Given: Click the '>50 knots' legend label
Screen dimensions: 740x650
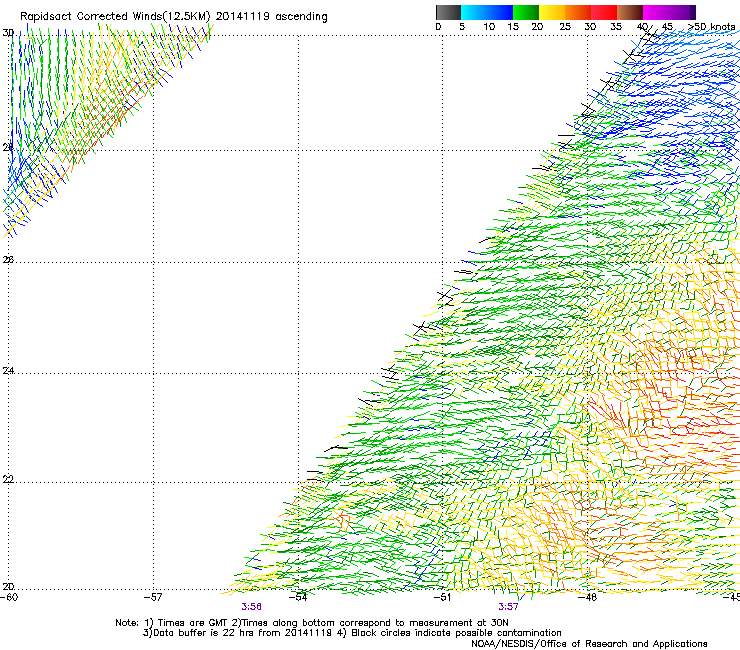Looking at the screenshot, I should [x=711, y=26].
